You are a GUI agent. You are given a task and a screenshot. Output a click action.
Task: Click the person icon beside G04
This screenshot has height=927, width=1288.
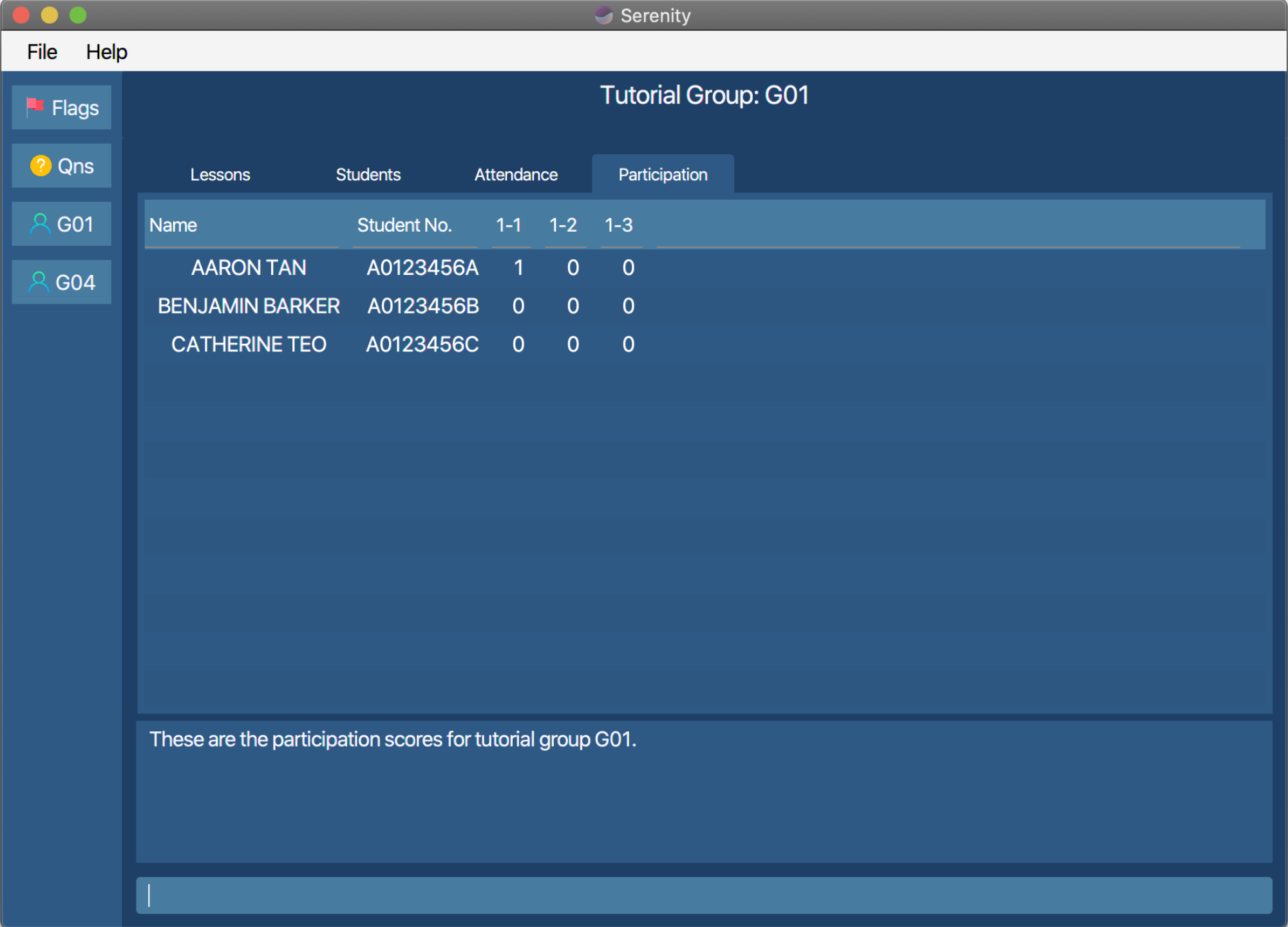(x=39, y=282)
